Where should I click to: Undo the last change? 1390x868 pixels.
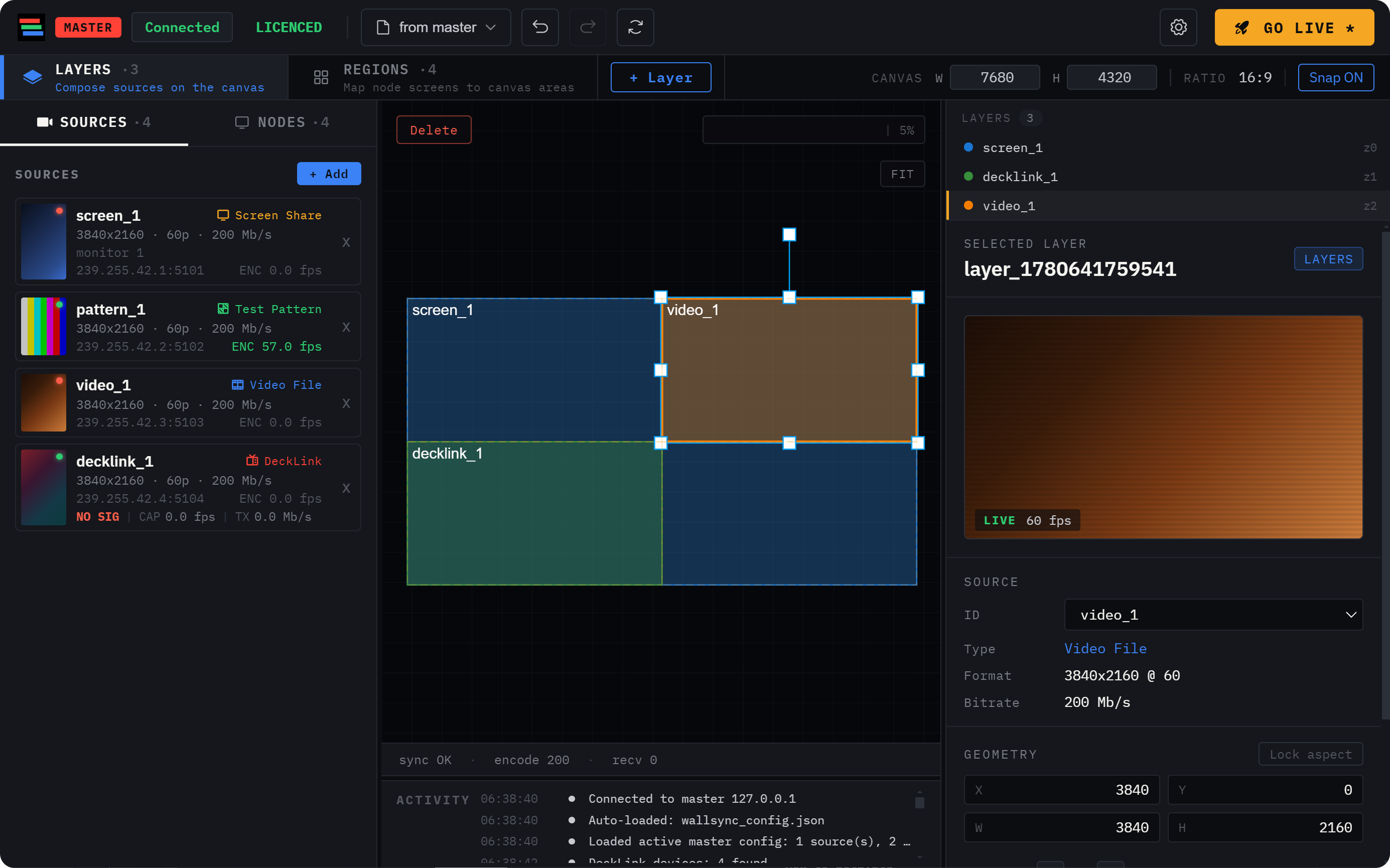point(540,27)
